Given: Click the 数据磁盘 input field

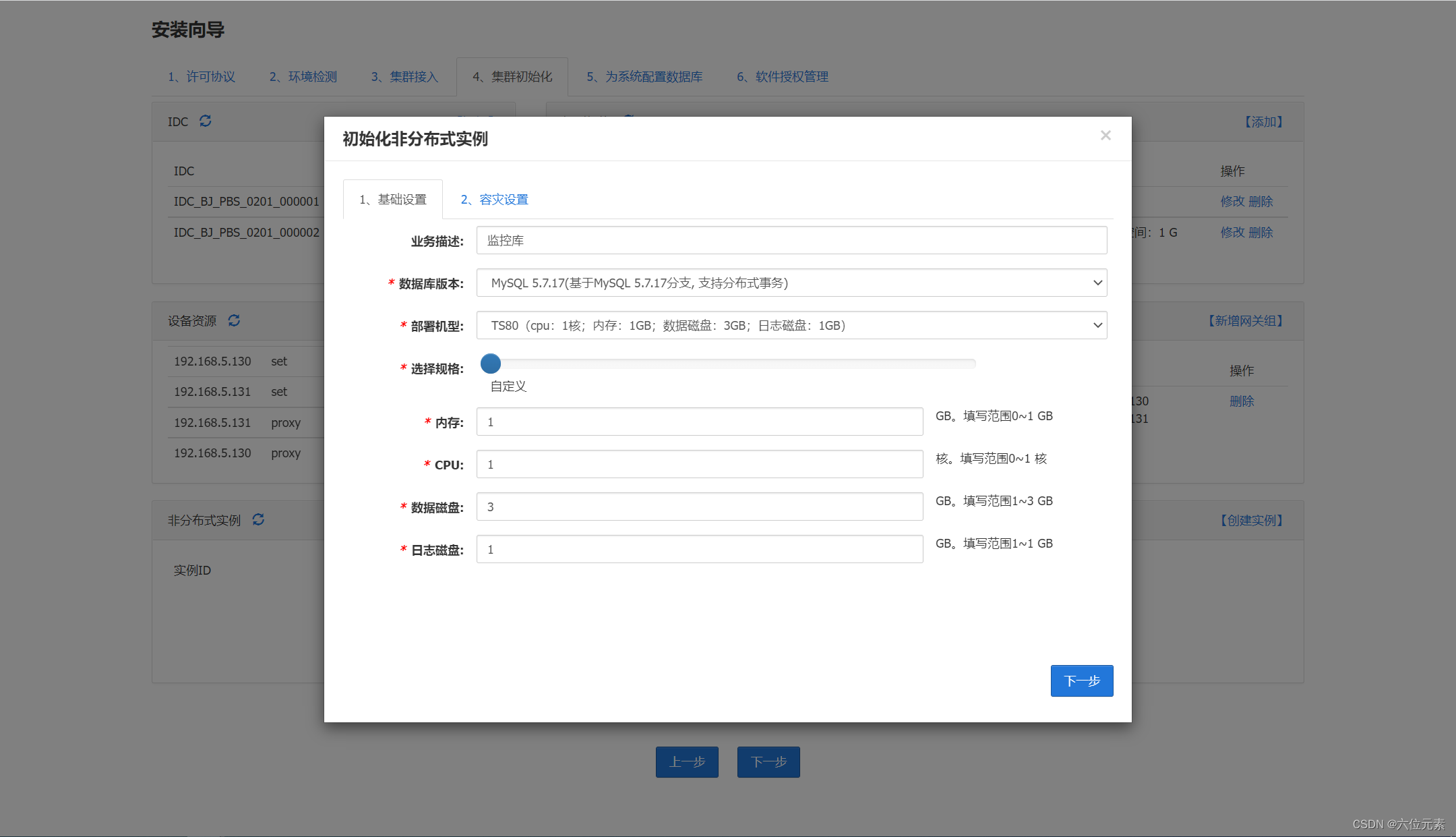Looking at the screenshot, I should pos(699,507).
